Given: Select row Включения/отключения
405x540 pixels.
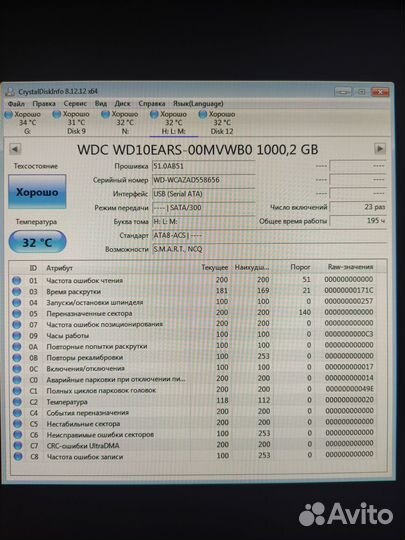Looking at the screenshot, I should tap(193, 368).
